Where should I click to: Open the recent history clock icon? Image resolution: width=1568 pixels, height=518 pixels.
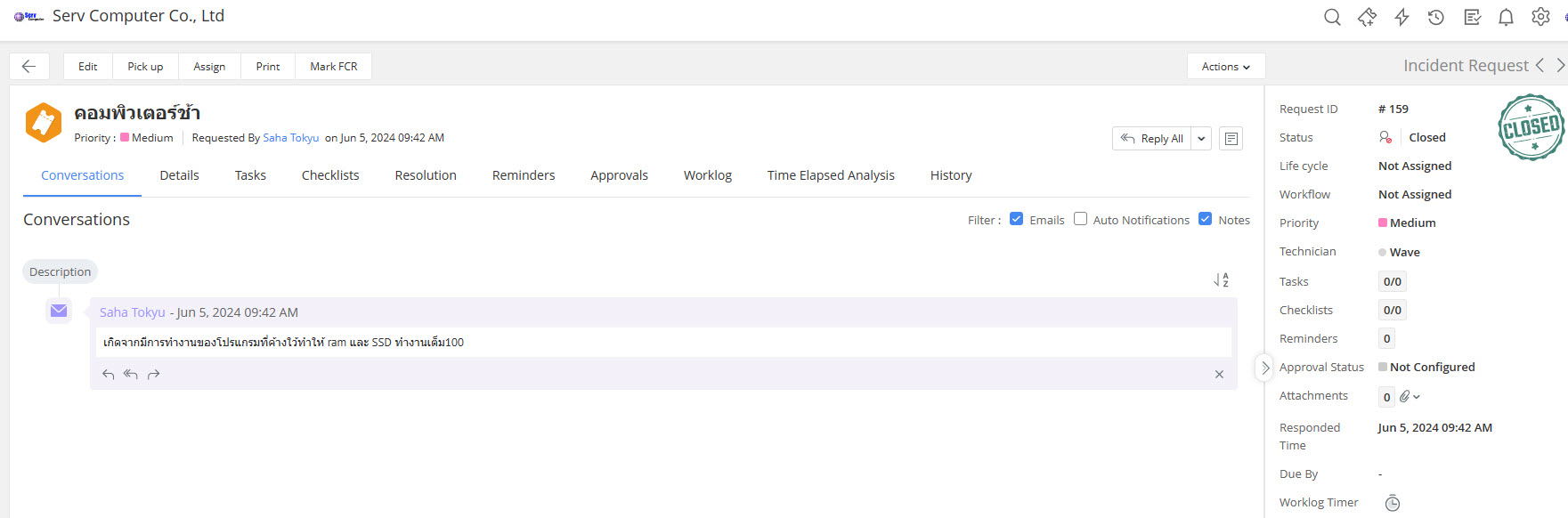1436,17
